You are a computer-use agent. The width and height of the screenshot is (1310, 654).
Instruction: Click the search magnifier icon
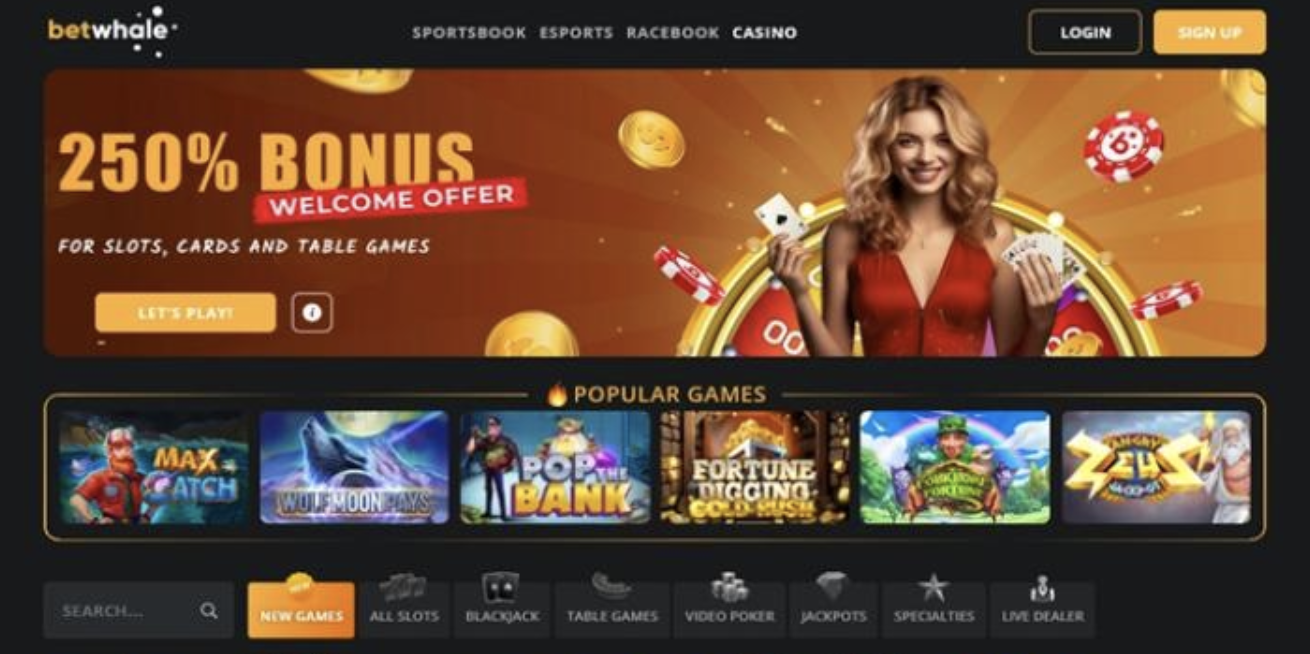[x=208, y=610]
